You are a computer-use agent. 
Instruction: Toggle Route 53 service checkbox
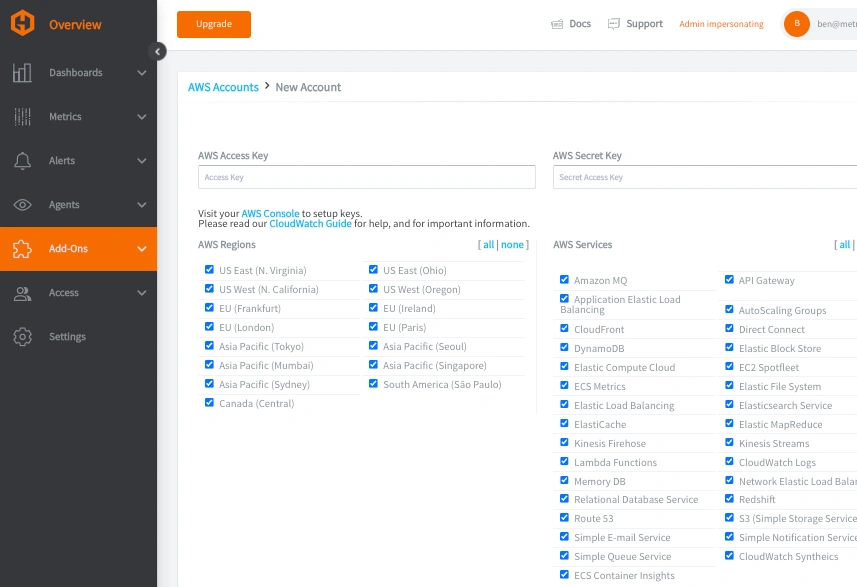point(565,518)
